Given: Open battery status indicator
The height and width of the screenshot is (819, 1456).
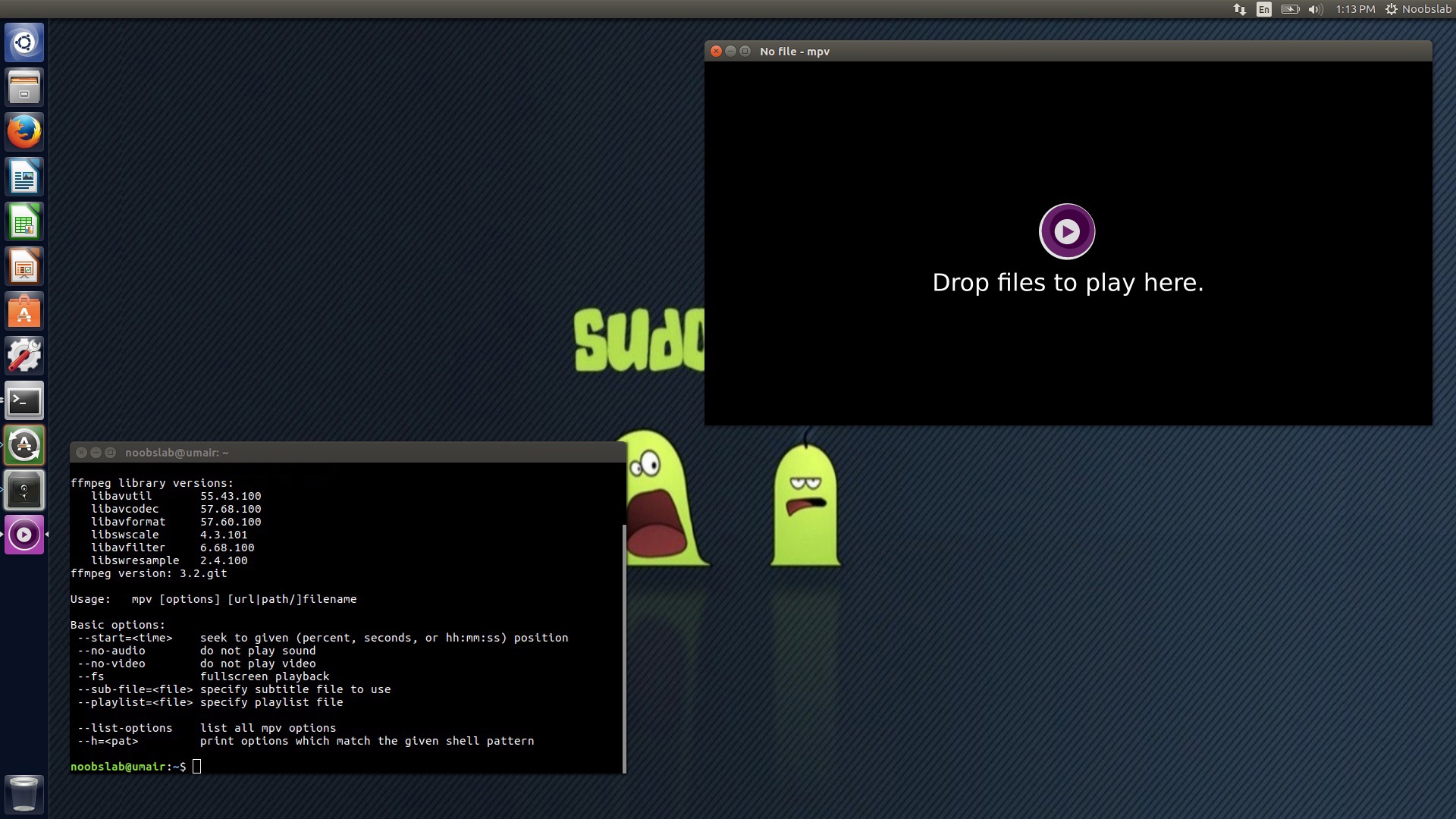Looking at the screenshot, I should pos(1290,9).
